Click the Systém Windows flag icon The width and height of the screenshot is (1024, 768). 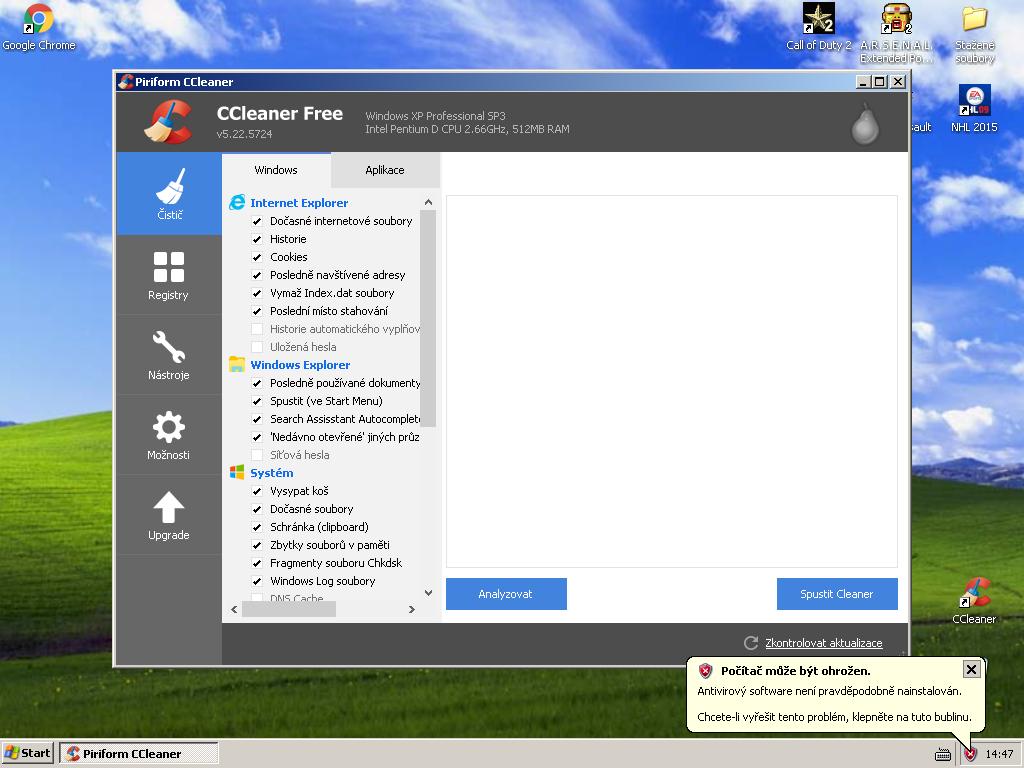point(237,472)
